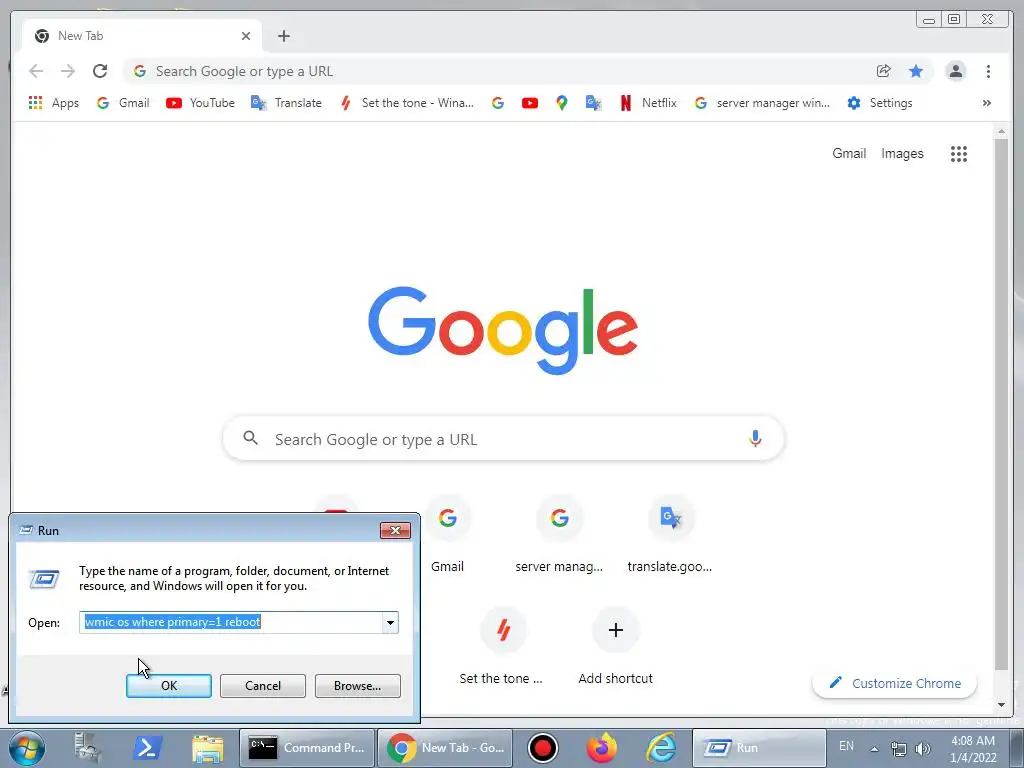Click Browse... in the Run dialog
The height and width of the screenshot is (768, 1024).
pyautogui.click(x=357, y=686)
